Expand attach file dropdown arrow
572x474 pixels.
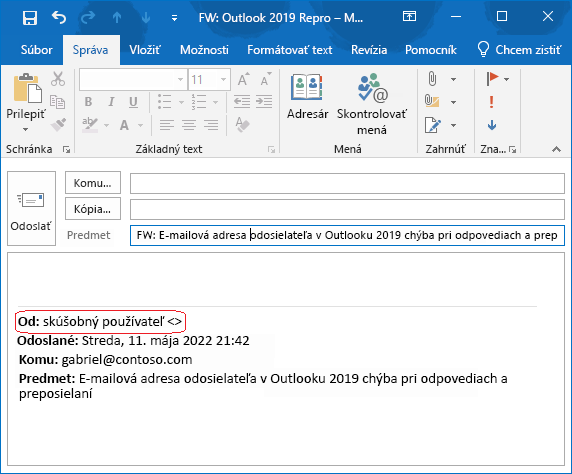point(453,79)
